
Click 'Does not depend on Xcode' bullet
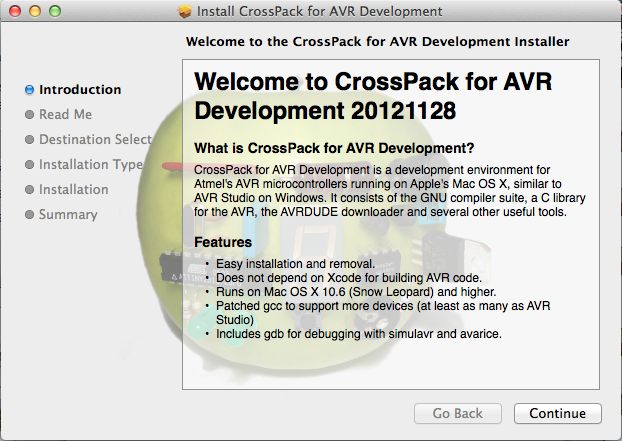click(x=349, y=278)
